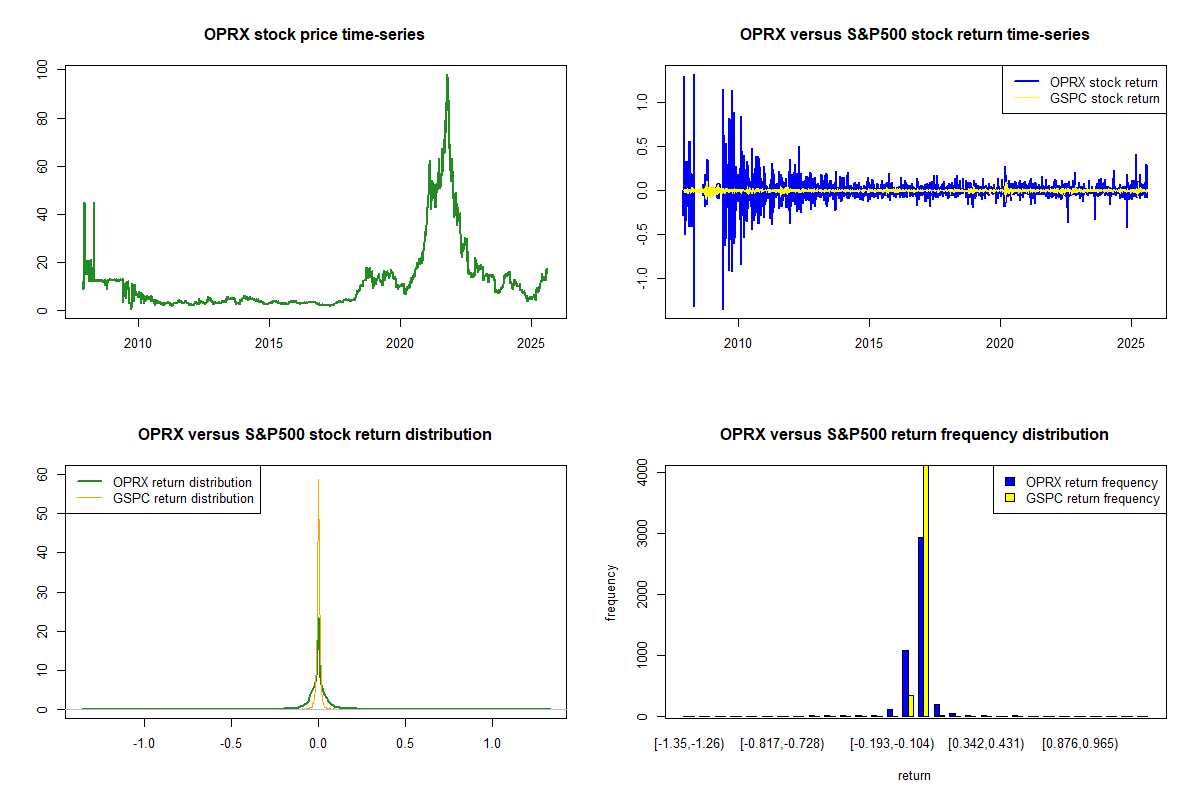
Task: Click the tallest blue bar in the histogram
Action: coord(920,630)
